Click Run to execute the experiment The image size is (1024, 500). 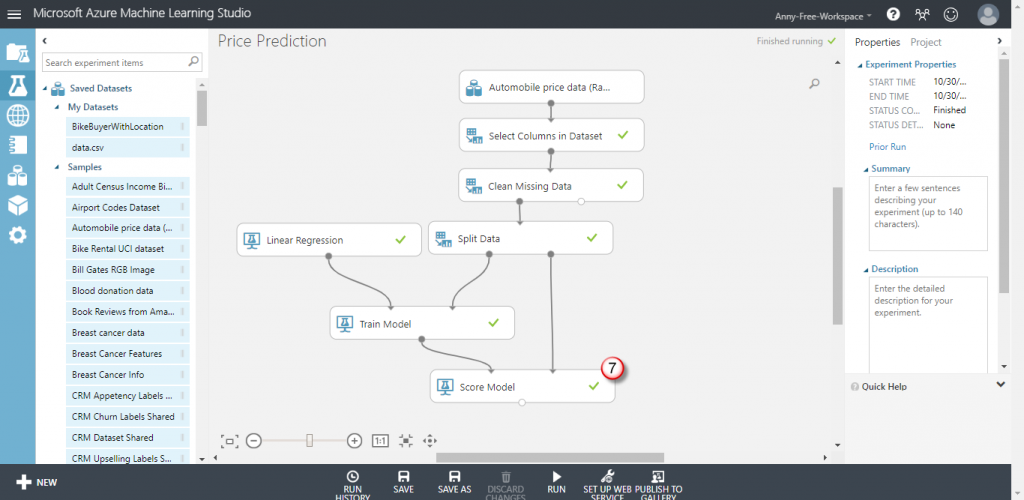pos(556,482)
